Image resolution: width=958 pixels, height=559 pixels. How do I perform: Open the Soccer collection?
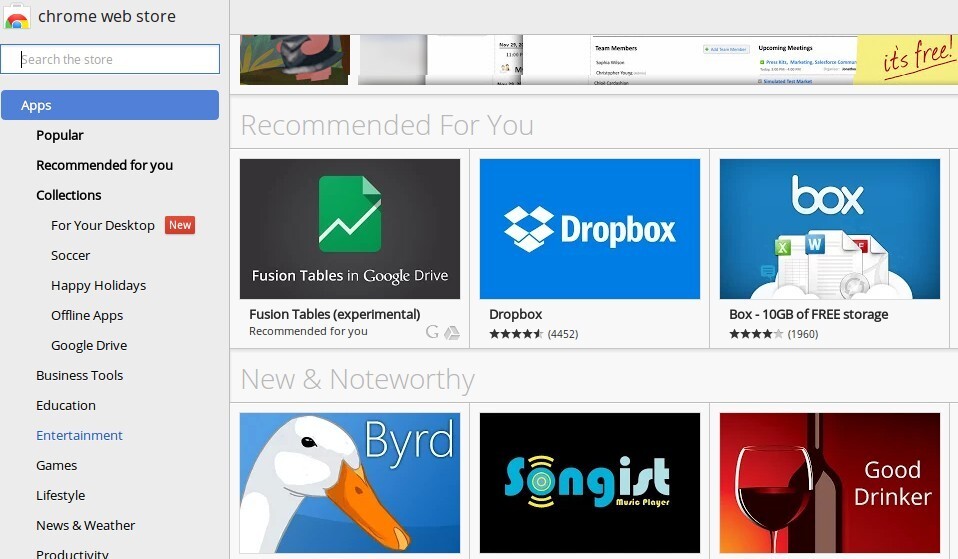[70, 255]
